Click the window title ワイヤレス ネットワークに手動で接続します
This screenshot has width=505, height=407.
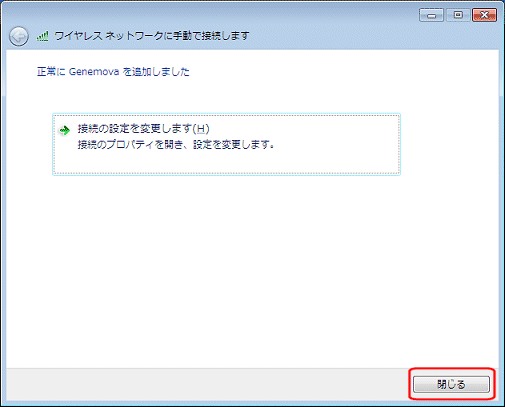point(152,36)
